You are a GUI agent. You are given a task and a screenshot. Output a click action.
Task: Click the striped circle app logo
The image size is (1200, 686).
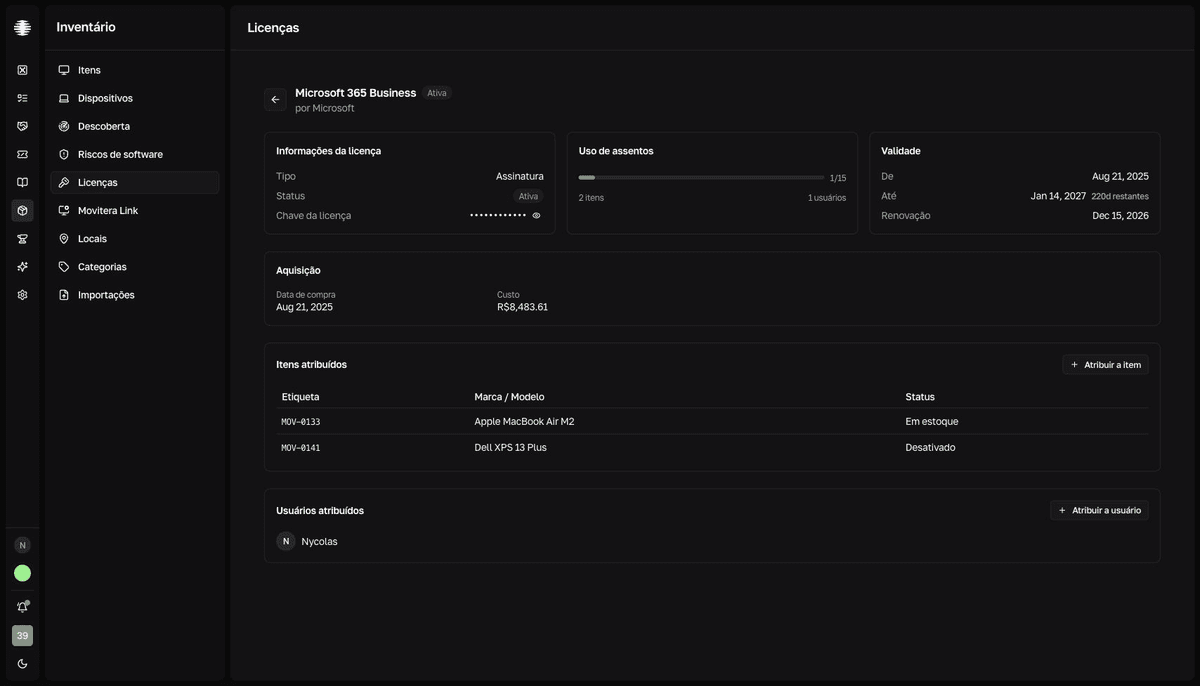point(22,28)
